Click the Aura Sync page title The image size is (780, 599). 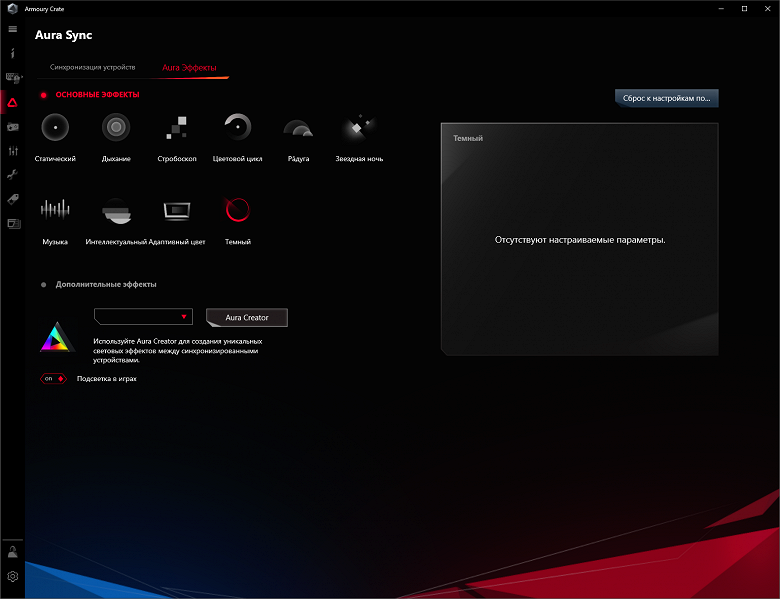[64, 35]
